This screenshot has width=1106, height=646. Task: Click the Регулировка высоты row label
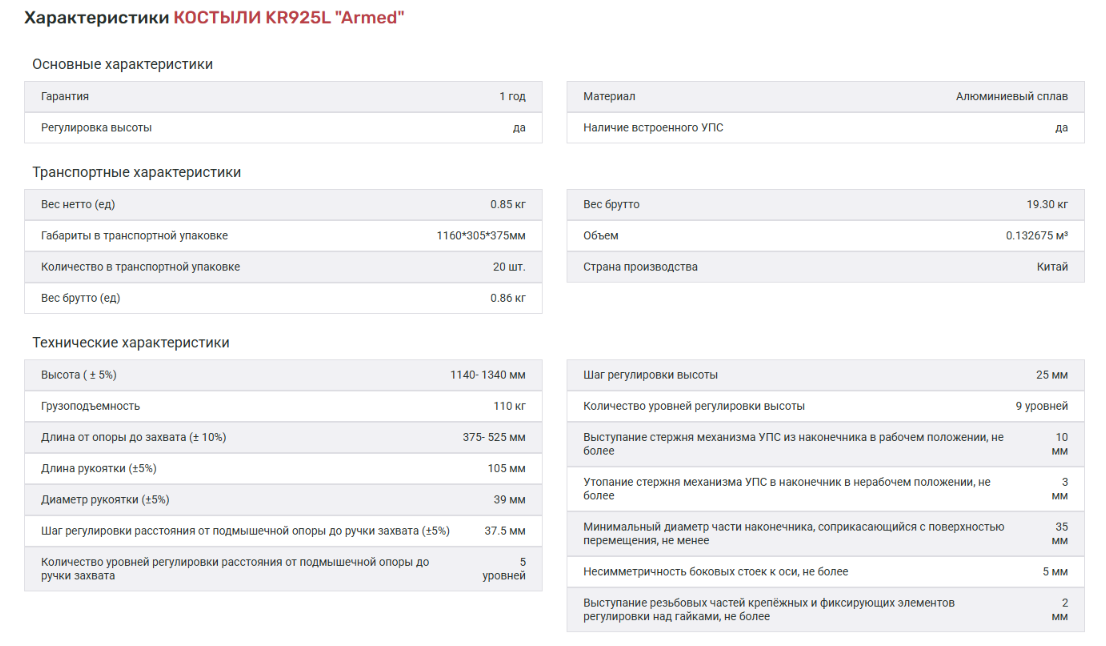point(96,128)
